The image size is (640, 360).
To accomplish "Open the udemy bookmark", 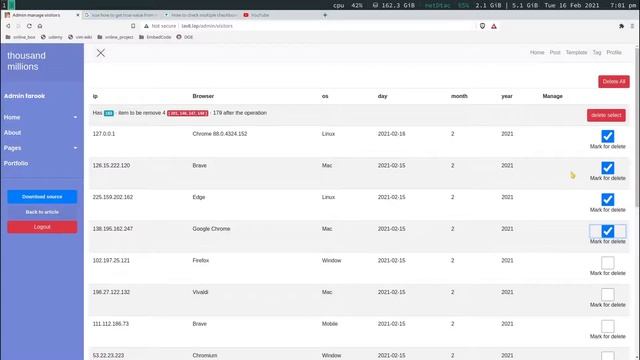I will click(x=51, y=37).
